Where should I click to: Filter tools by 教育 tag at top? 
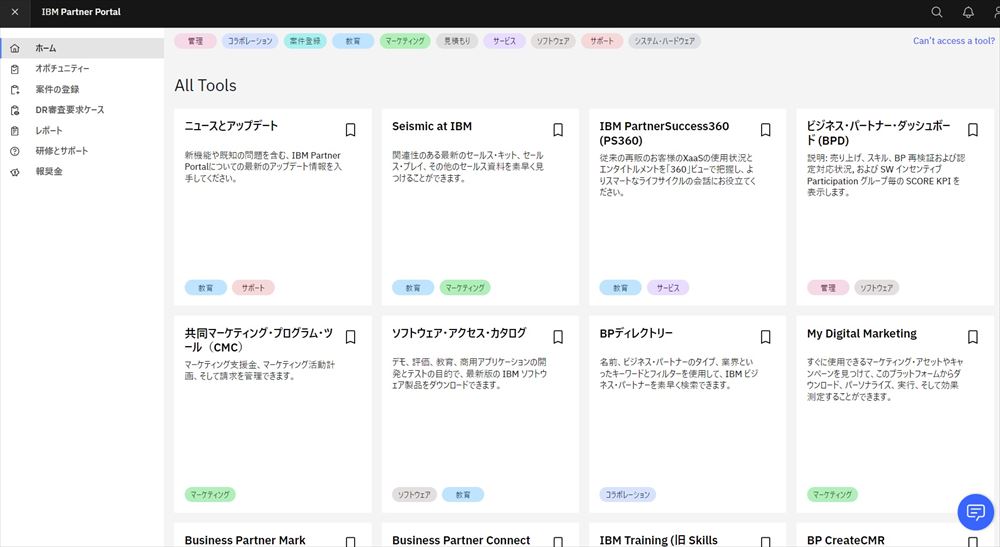tap(353, 41)
